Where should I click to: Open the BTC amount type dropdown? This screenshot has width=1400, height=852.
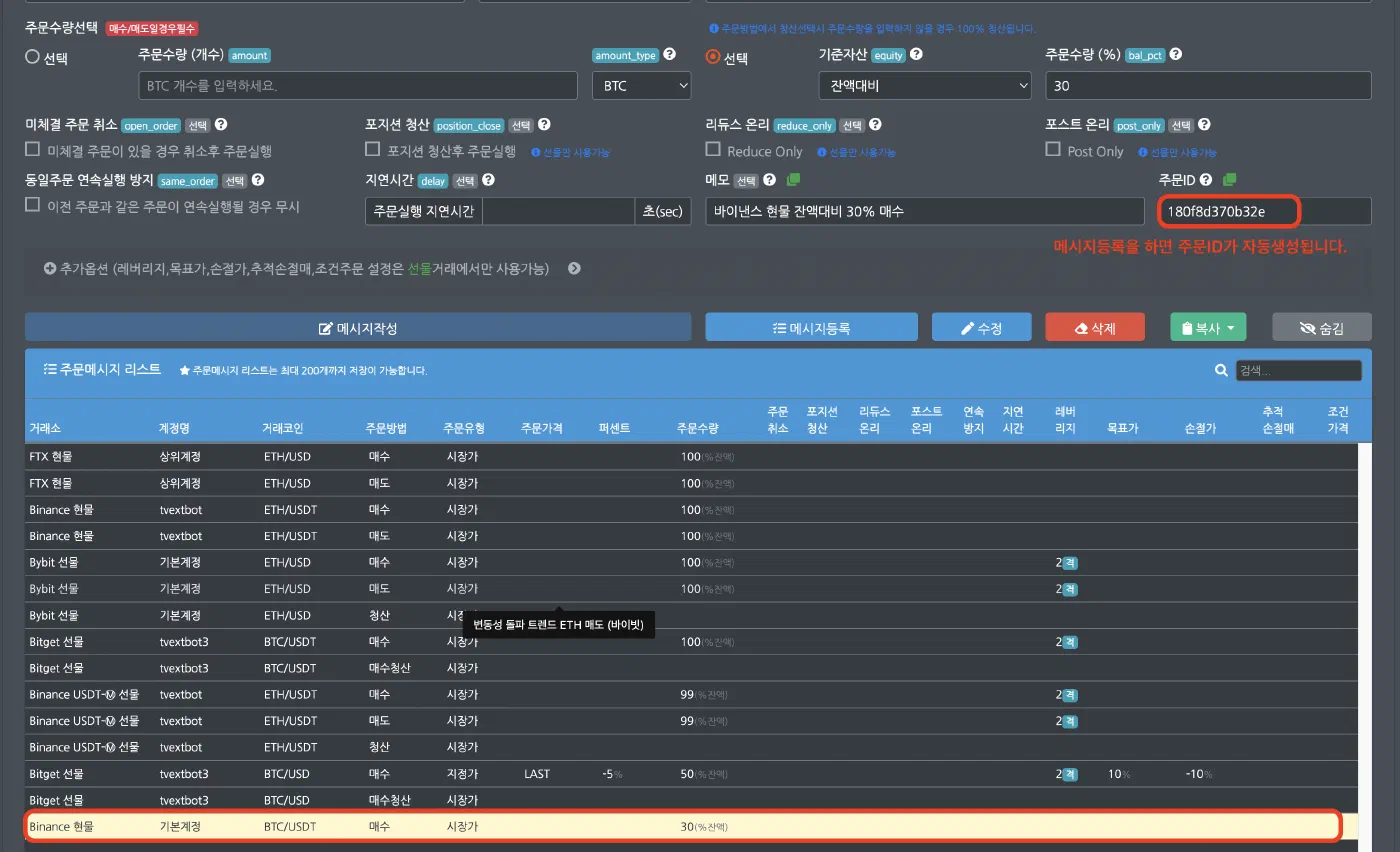[x=641, y=86]
